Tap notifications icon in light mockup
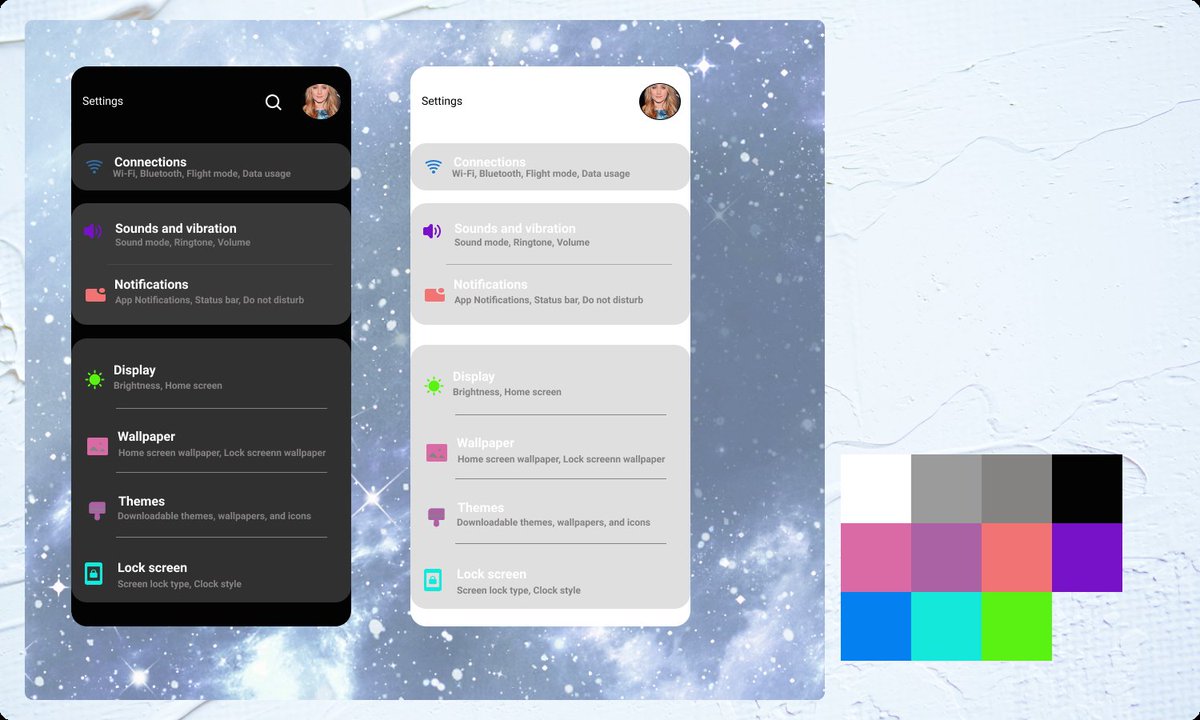 (x=435, y=294)
